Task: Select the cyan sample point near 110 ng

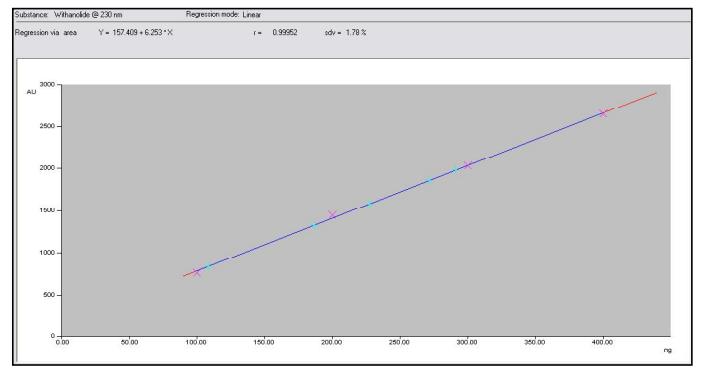Action: pos(209,266)
